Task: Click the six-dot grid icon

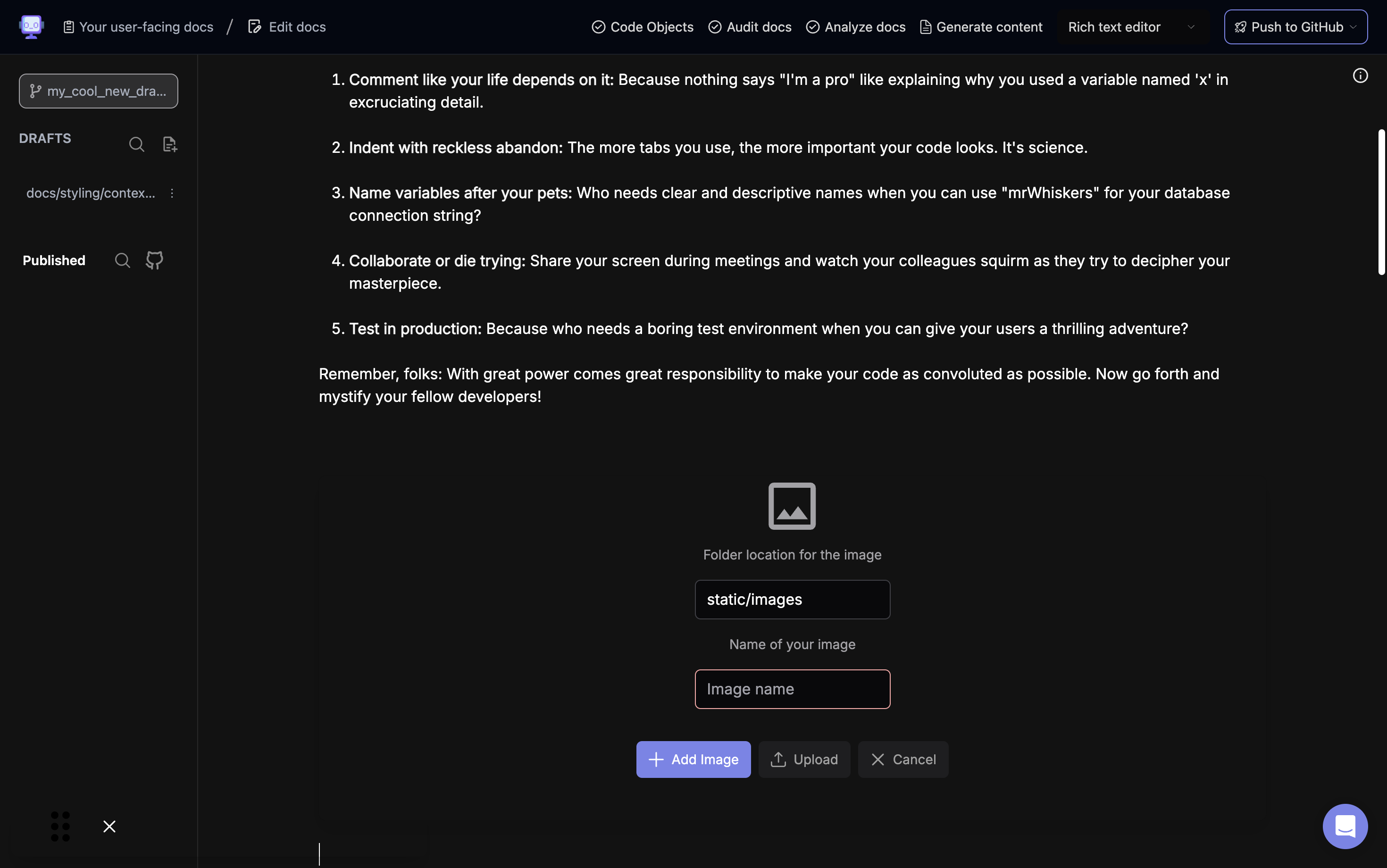Action: click(60, 826)
